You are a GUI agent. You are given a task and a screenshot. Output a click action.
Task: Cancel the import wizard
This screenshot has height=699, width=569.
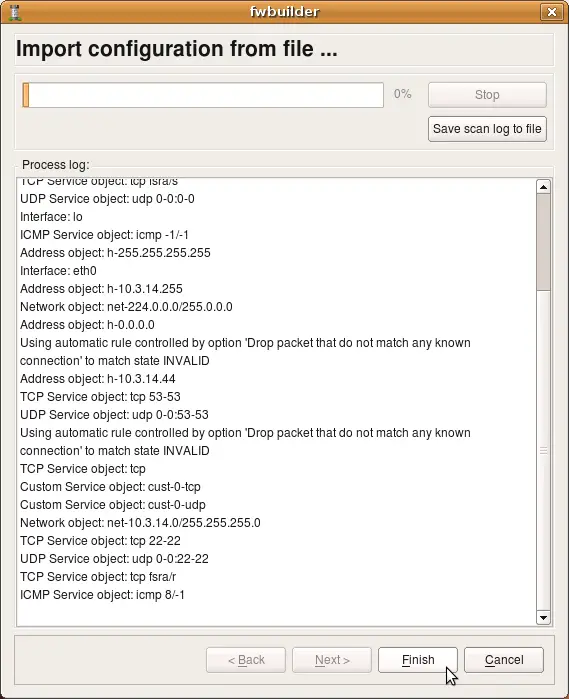coord(504,660)
